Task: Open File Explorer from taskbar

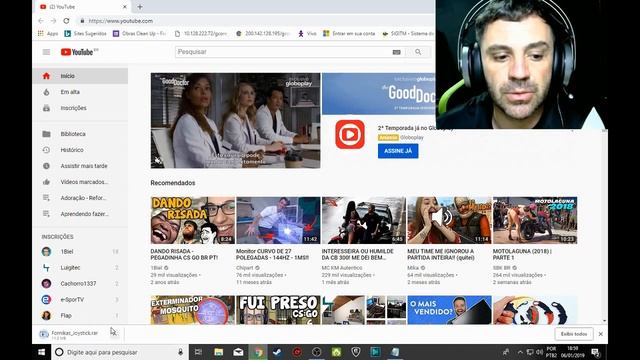Action: (x=218, y=352)
